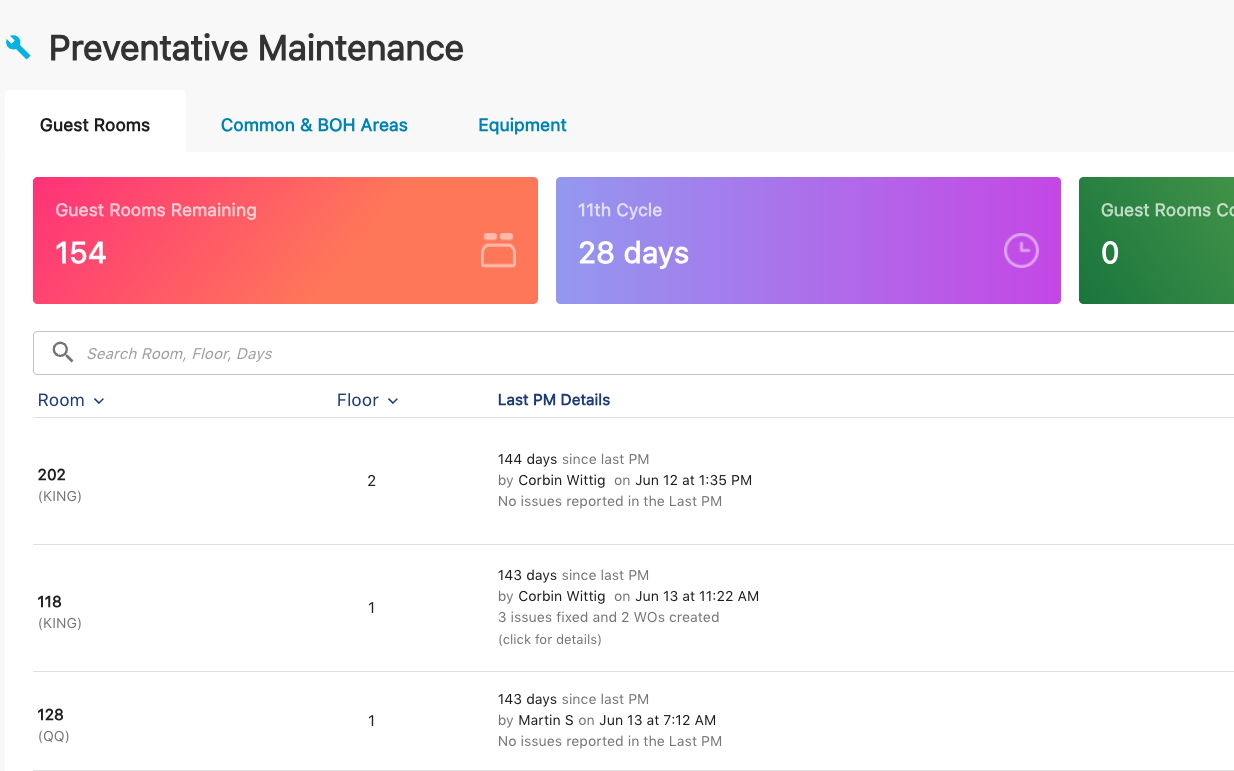Expand the Room column sort chevron

click(99, 401)
